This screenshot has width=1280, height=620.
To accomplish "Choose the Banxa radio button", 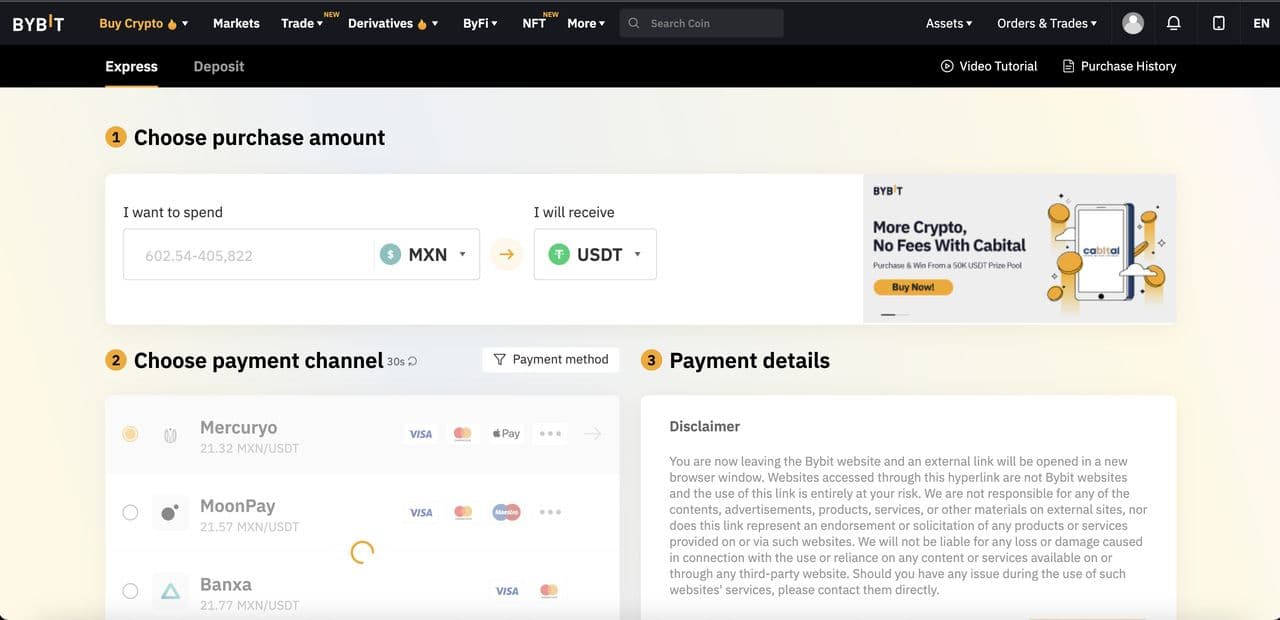I will pos(130,591).
